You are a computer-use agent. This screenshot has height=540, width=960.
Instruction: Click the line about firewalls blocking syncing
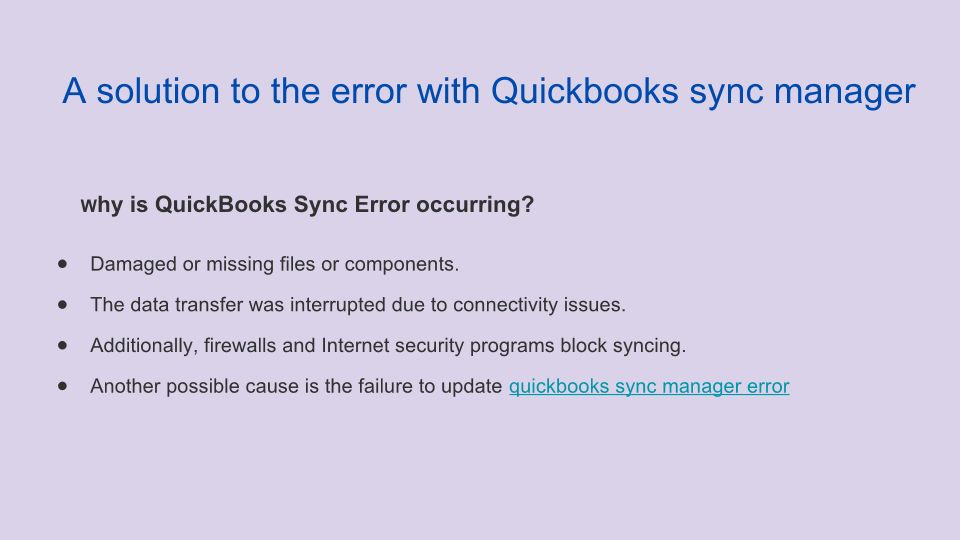388,346
